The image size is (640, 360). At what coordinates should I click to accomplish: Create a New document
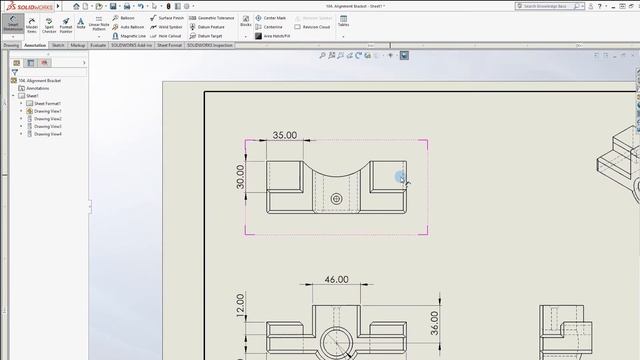(85, 6)
